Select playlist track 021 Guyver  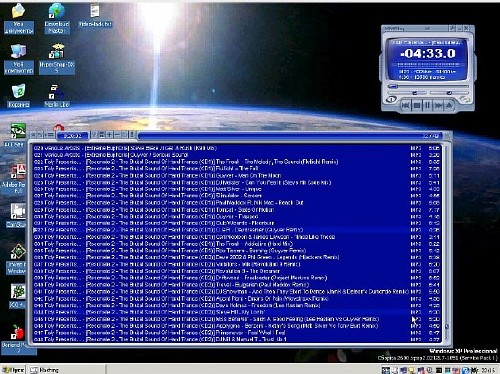[237, 155]
